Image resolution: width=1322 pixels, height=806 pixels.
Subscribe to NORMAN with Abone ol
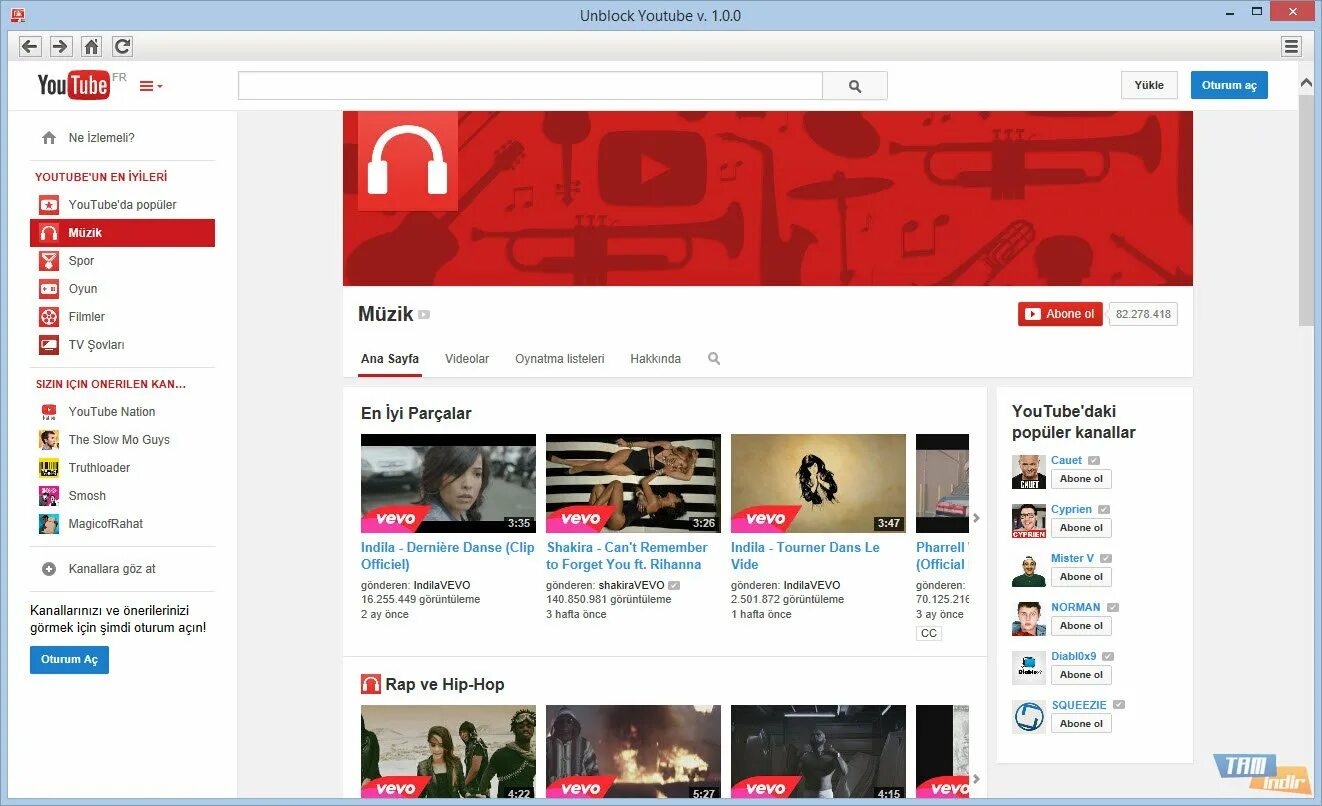click(1081, 626)
